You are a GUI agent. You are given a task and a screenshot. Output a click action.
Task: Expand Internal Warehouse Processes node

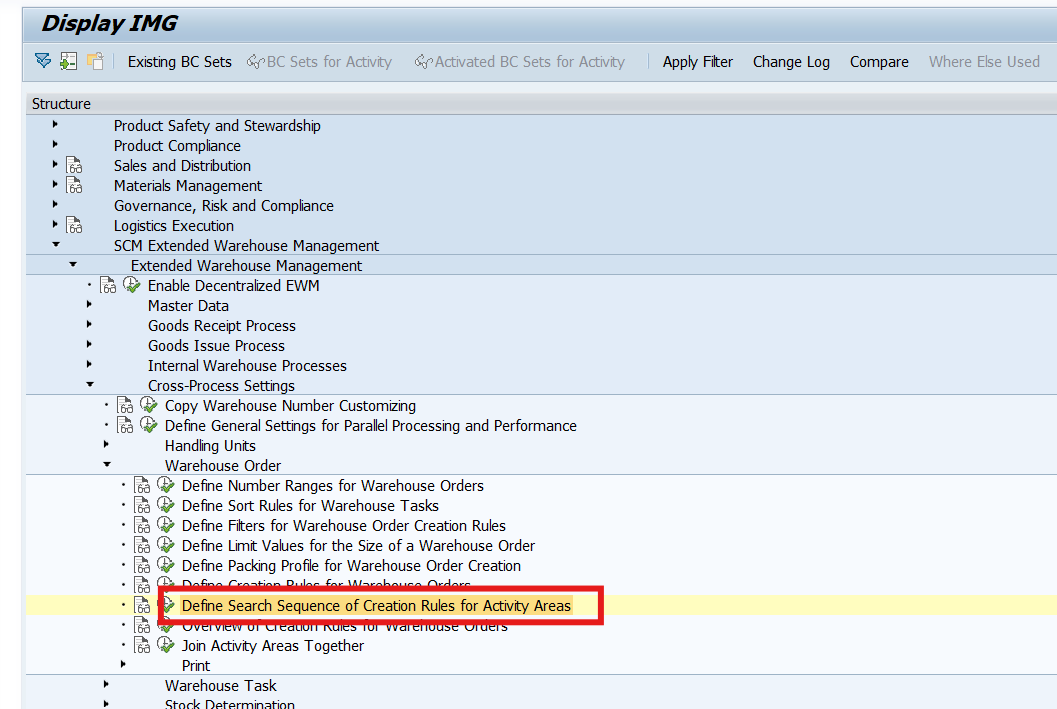tap(89, 365)
